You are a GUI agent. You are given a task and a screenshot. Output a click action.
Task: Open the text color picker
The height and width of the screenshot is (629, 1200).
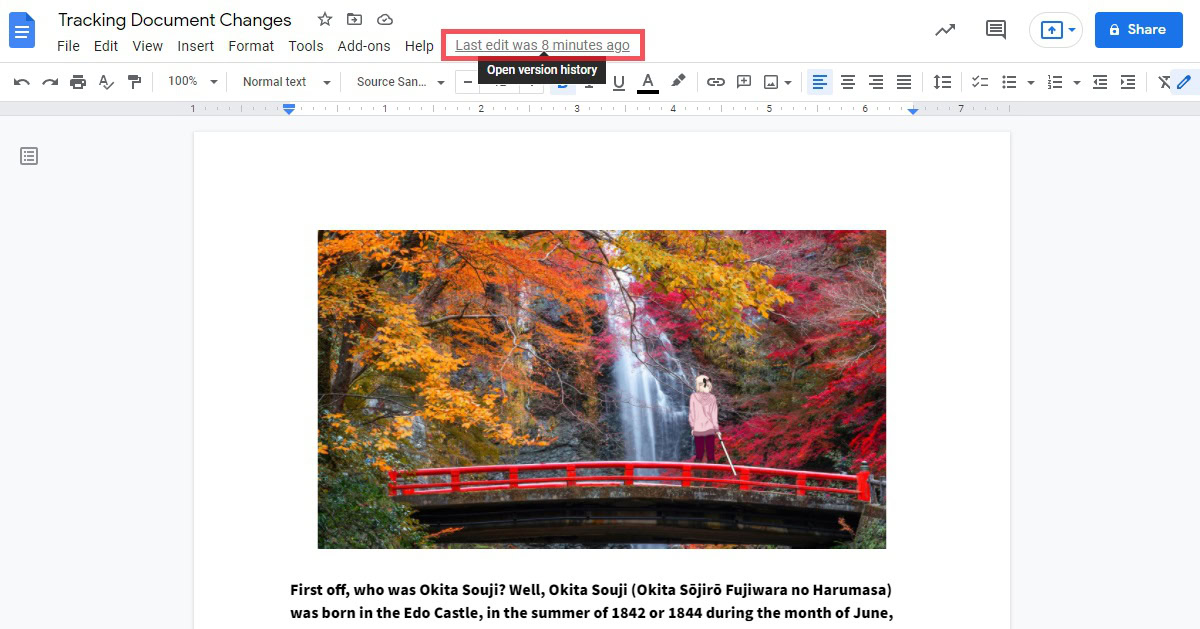click(x=648, y=82)
